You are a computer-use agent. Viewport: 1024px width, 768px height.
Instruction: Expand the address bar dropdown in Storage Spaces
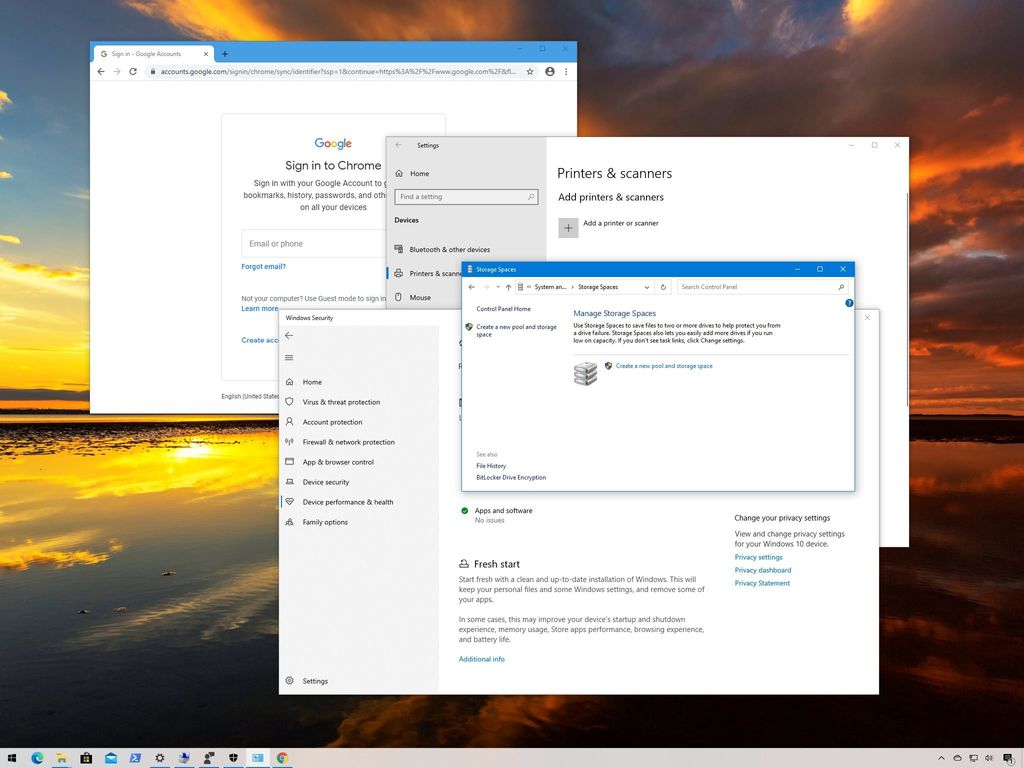coord(646,287)
